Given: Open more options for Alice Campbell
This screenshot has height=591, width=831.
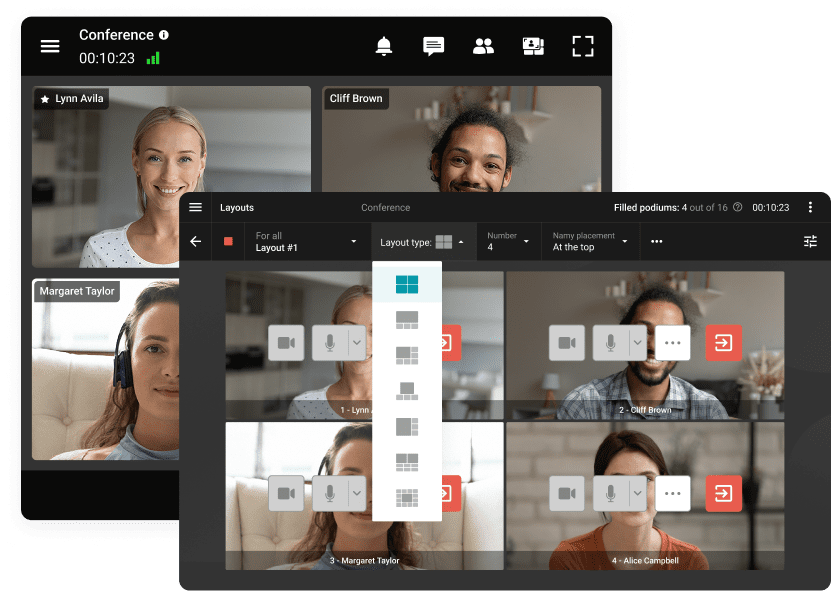Looking at the screenshot, I should [672, 493].
